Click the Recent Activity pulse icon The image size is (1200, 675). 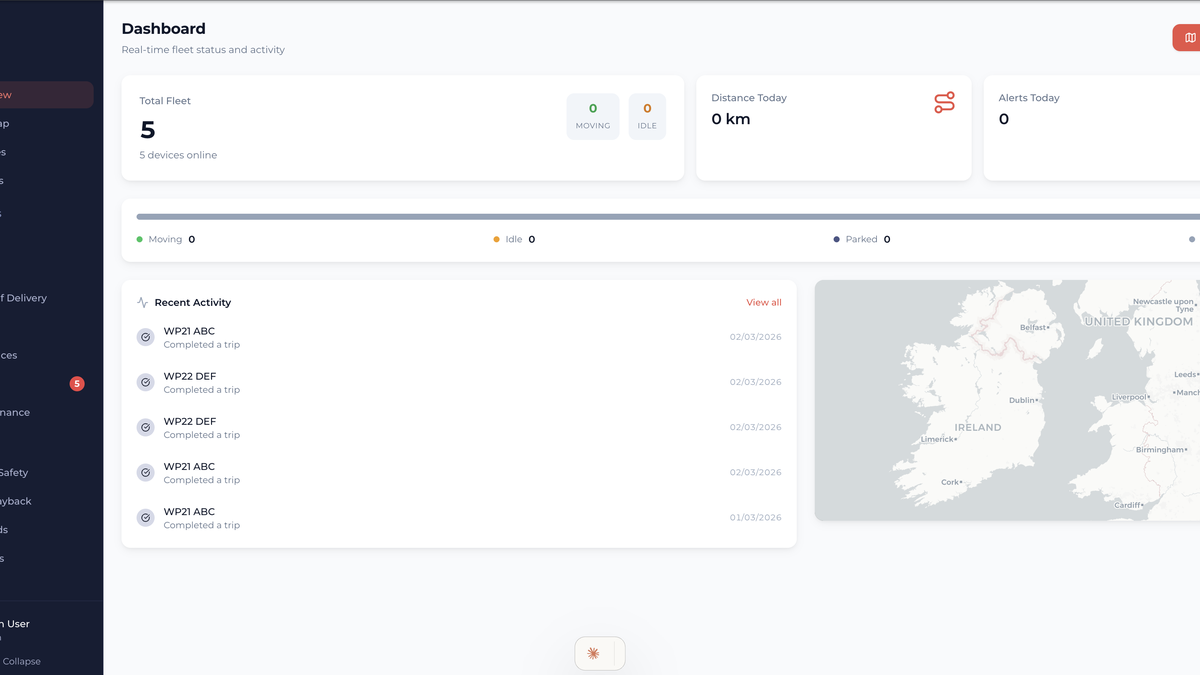(x=142, y=302)
